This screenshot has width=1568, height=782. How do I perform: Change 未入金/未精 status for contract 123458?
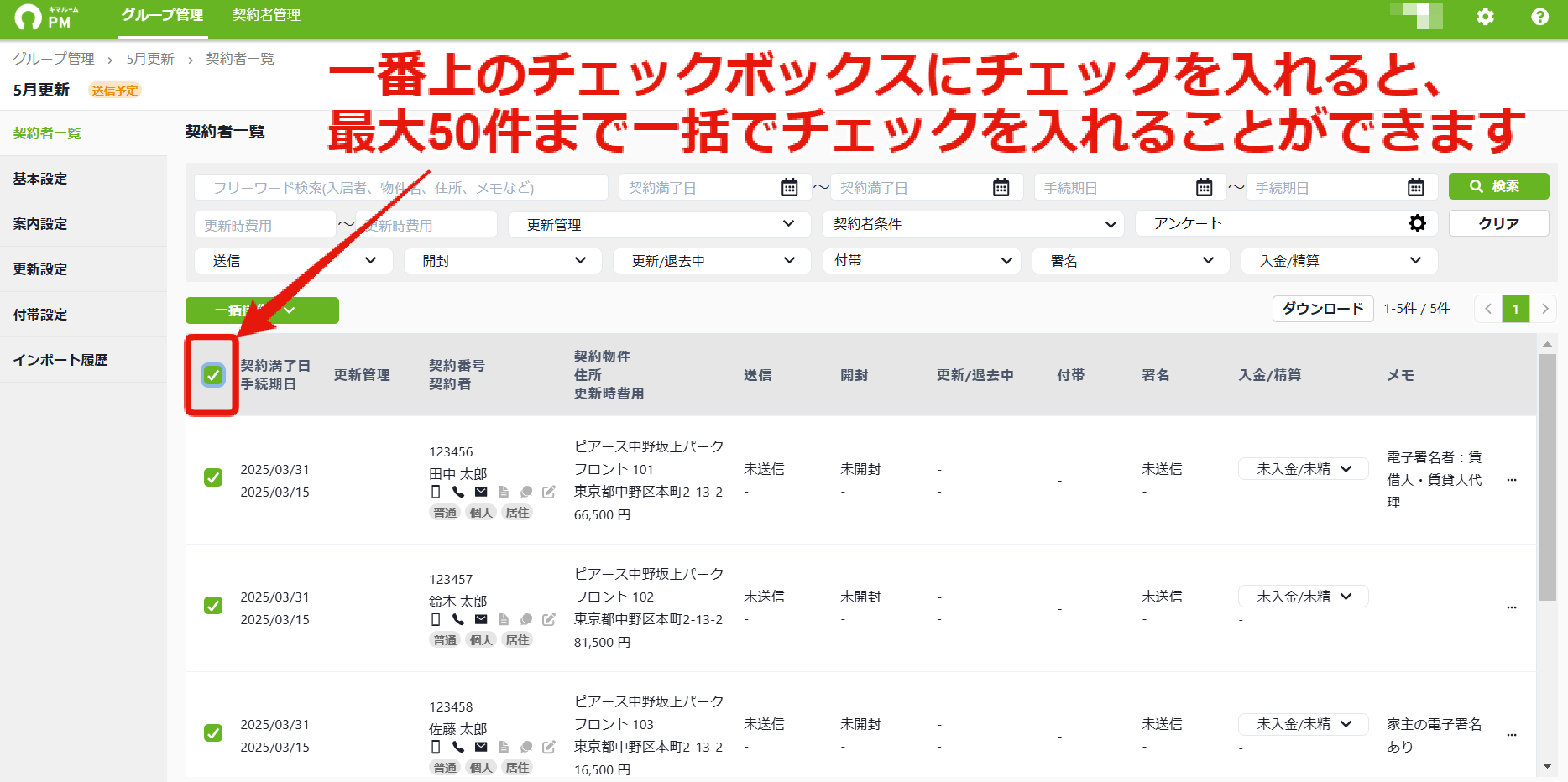pos(1304,724)
